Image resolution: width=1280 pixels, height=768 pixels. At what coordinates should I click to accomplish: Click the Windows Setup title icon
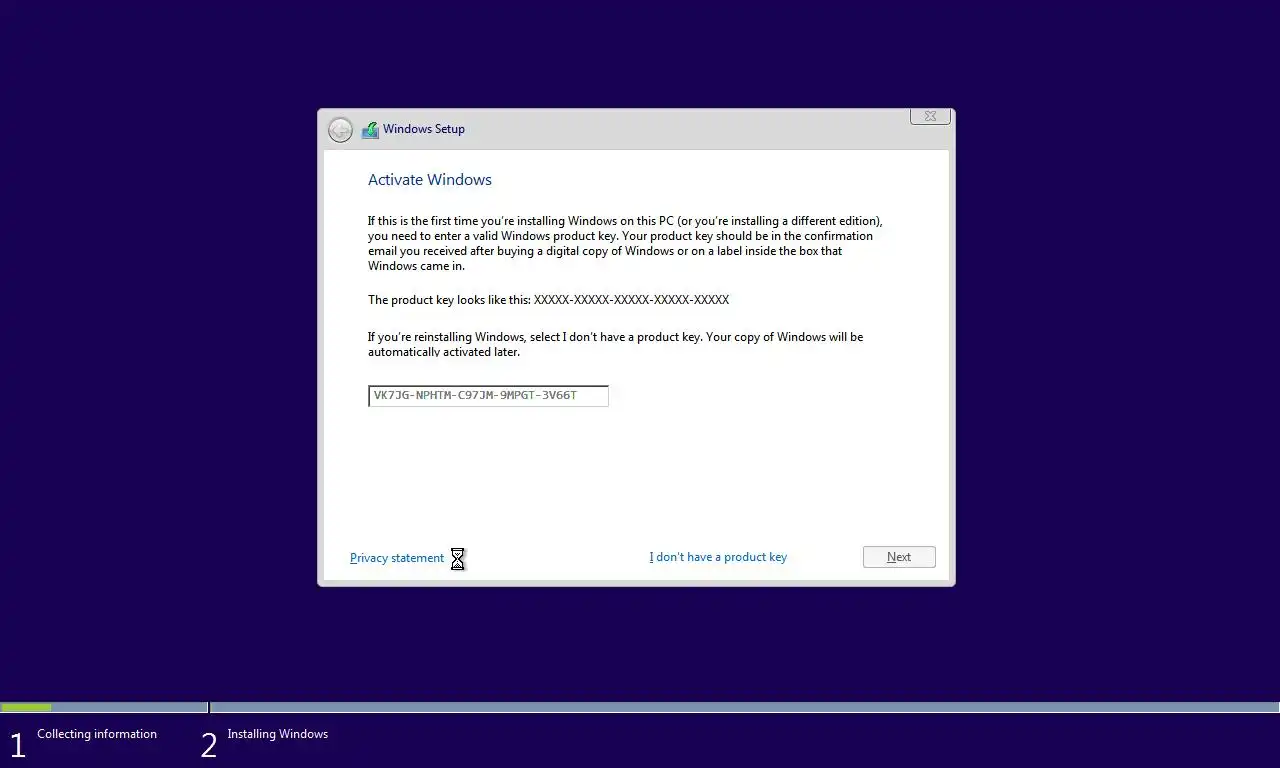point(370,130)
